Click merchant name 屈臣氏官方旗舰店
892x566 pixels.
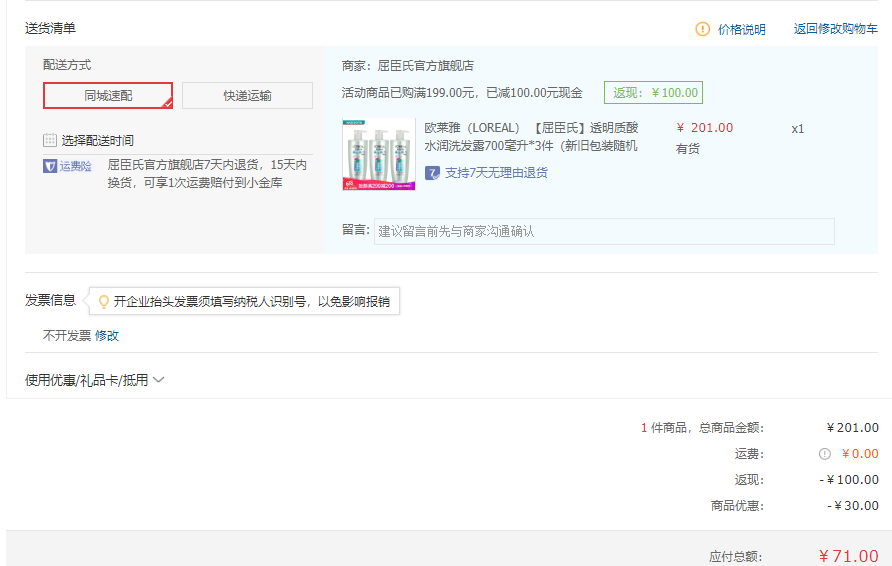[426, 66]
